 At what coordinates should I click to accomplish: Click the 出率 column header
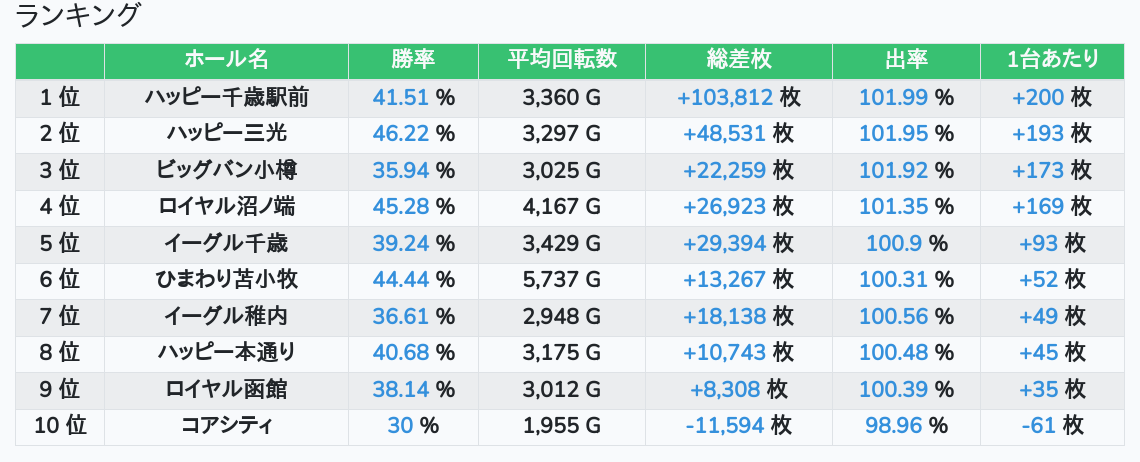[906, 60]
